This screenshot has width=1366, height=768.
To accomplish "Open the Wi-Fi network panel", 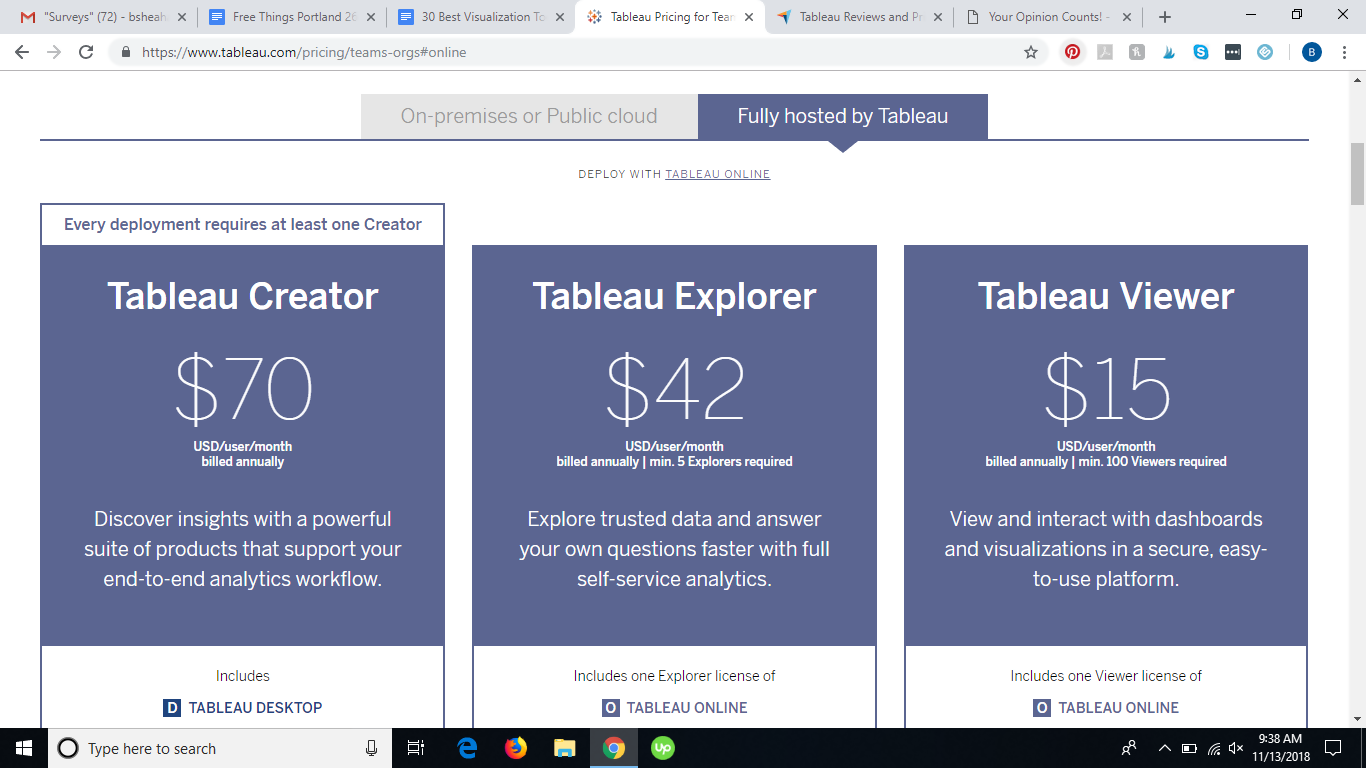I will point(1214,748).
